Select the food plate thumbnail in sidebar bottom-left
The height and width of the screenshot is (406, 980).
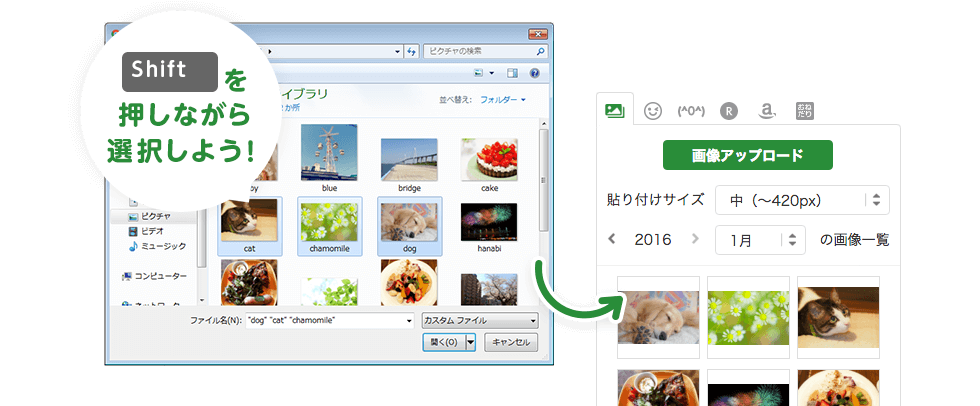pyautogui.click(x=658, y=388)
